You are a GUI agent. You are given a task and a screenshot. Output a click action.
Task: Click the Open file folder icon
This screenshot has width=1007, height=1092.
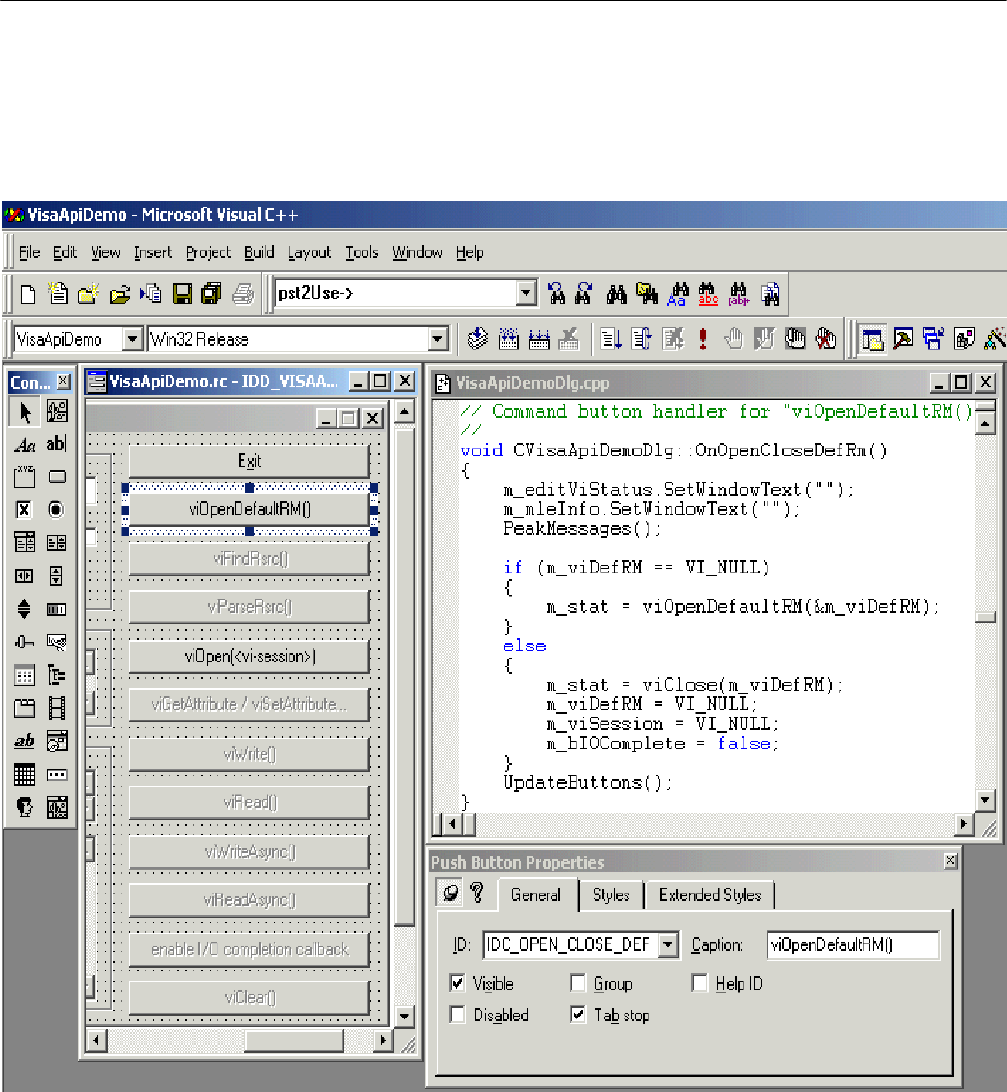(119, 294)
